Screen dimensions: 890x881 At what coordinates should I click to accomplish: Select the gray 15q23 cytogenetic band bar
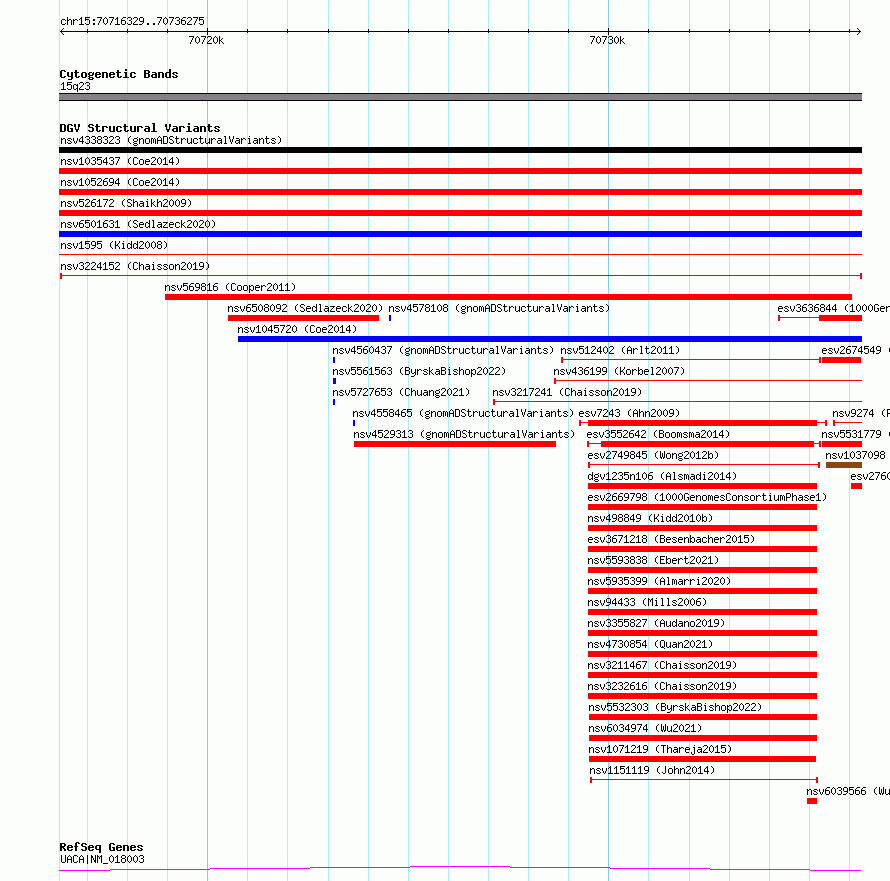460,97
